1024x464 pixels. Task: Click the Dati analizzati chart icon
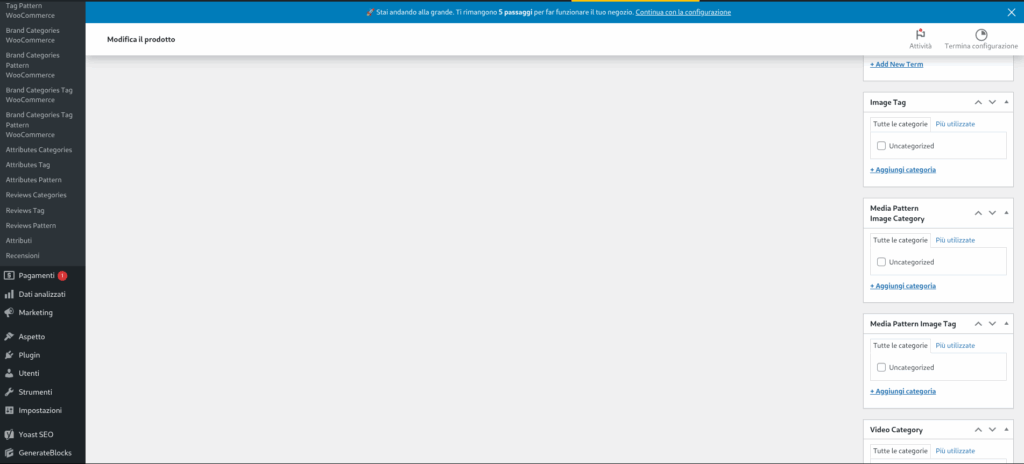click(x=9, y=294)
